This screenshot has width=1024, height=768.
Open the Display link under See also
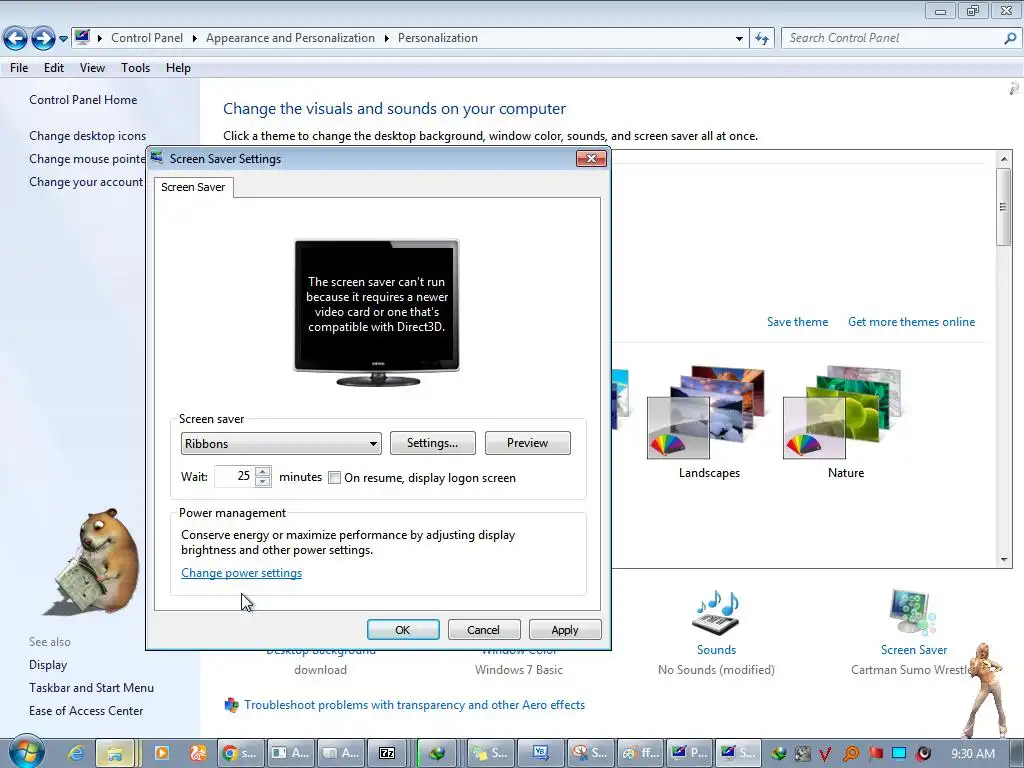tap(48, 665)
